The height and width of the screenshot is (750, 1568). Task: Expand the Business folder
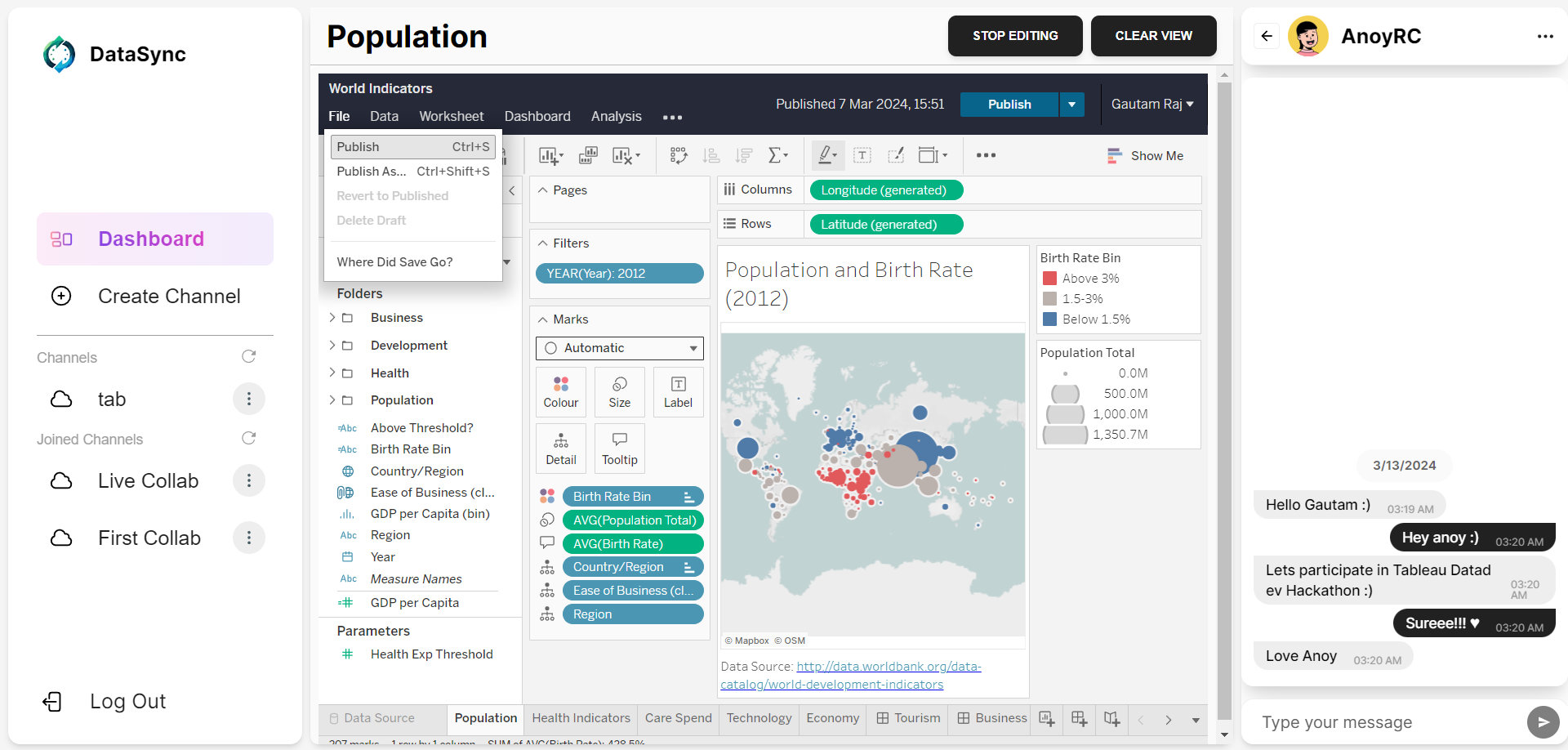[x=332, y=318]
